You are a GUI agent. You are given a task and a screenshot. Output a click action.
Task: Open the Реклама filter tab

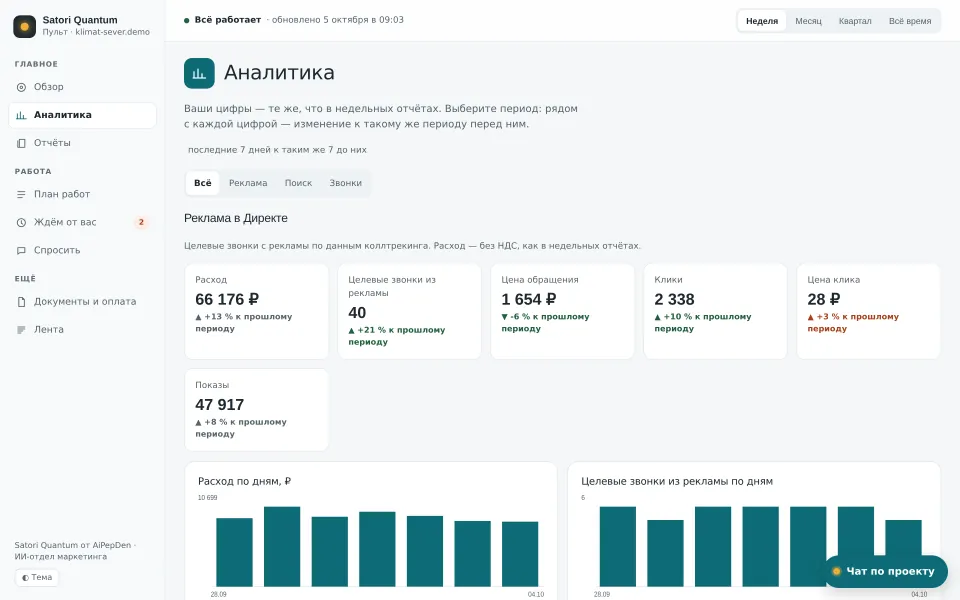pyautogui.click(x=248, y=183)
